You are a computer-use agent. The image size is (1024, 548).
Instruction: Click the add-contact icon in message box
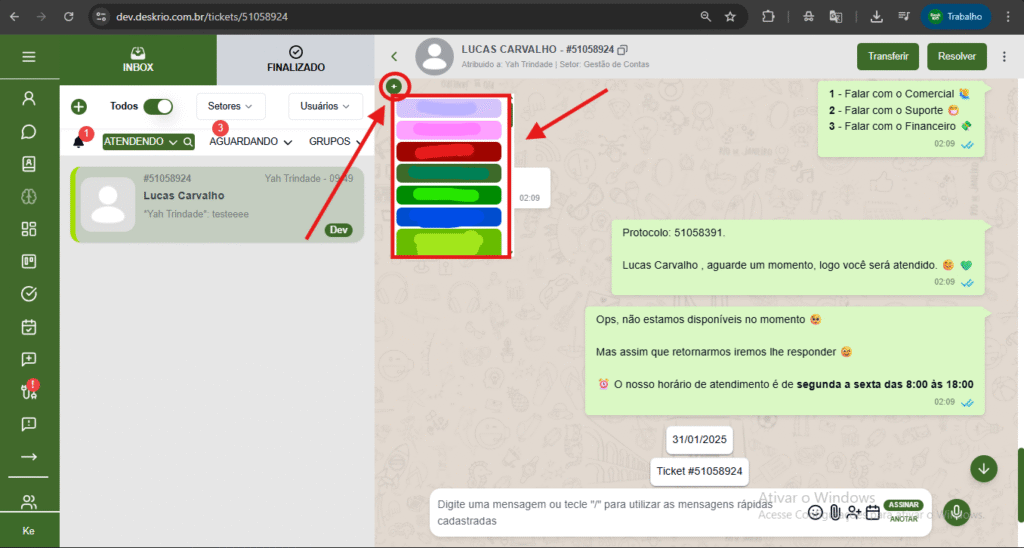click(853, 512)
